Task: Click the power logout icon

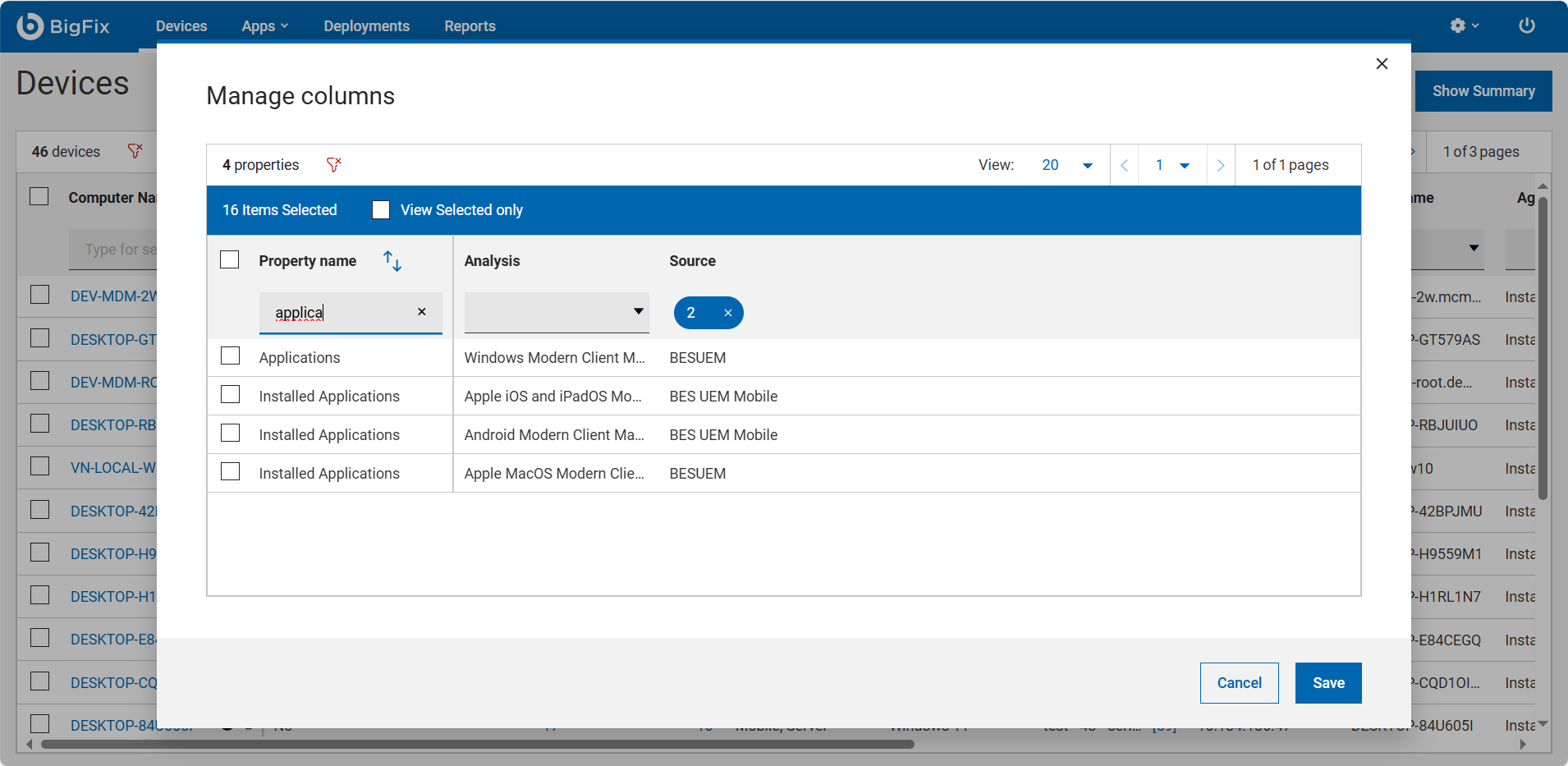Action: click(x=1526, y=25)
